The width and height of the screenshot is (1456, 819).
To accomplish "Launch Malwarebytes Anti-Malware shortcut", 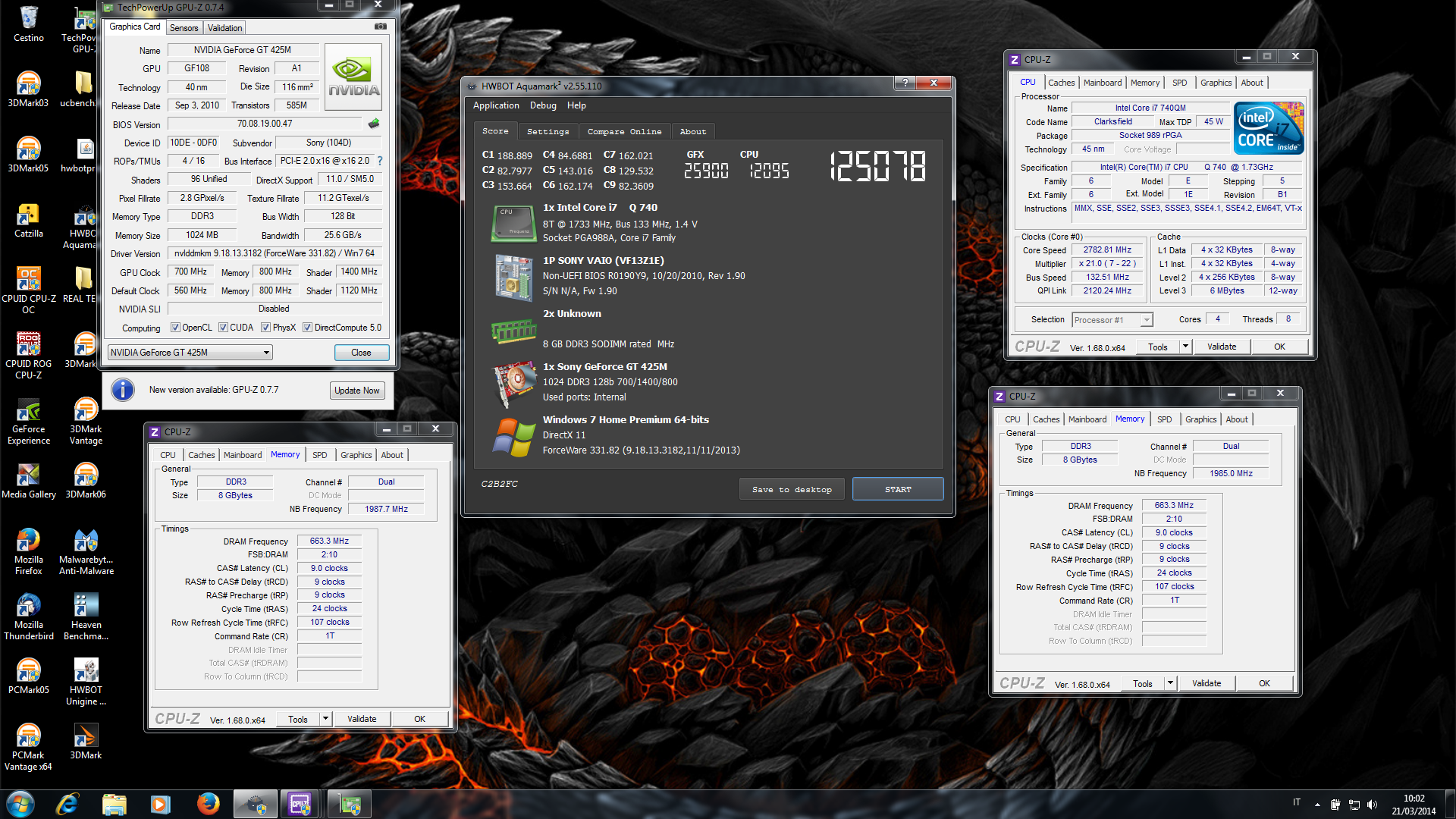I will pos(86,551).
